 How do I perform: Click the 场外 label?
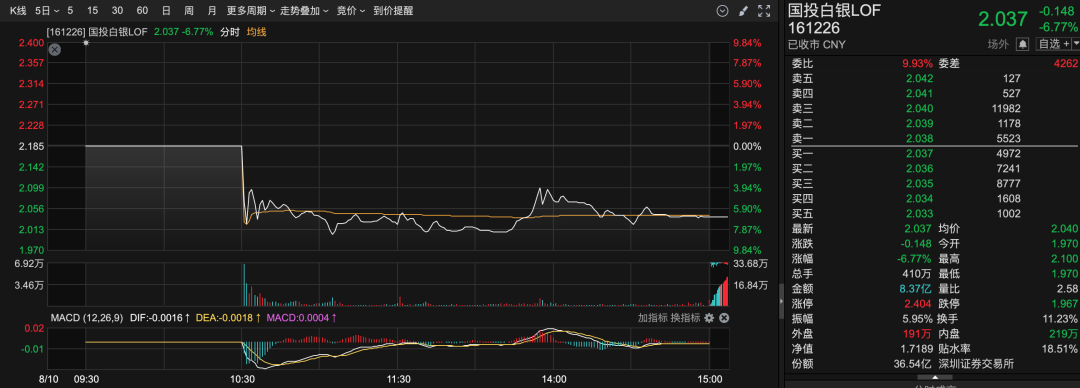(999, 44)
